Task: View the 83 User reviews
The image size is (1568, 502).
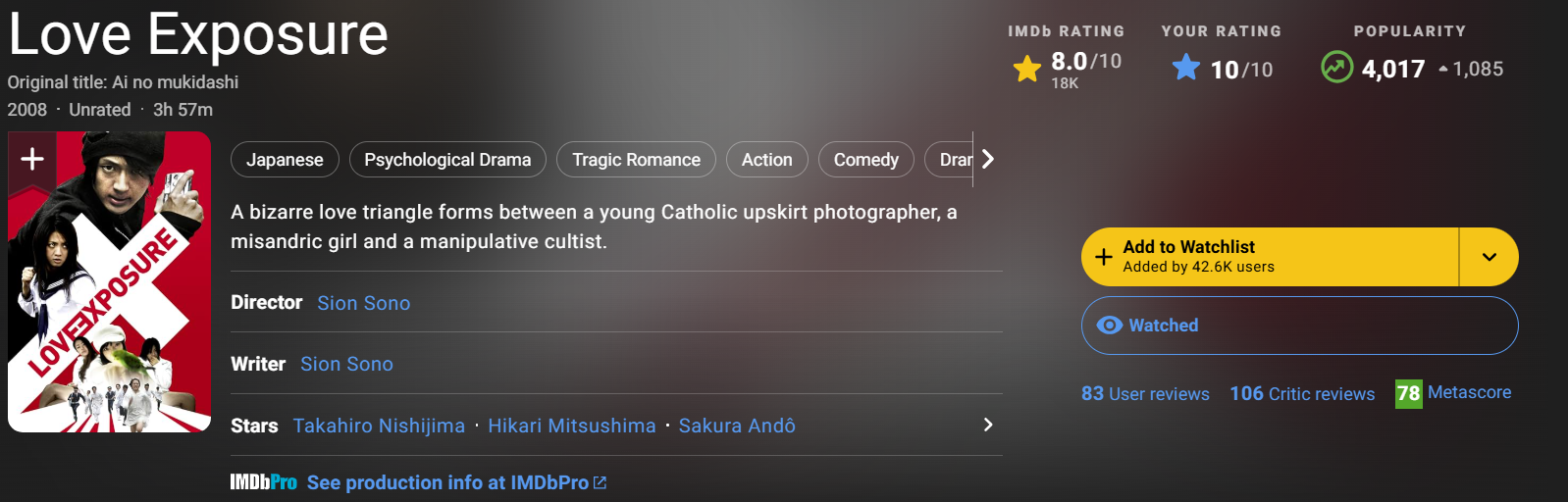Action: [1145, 393]
